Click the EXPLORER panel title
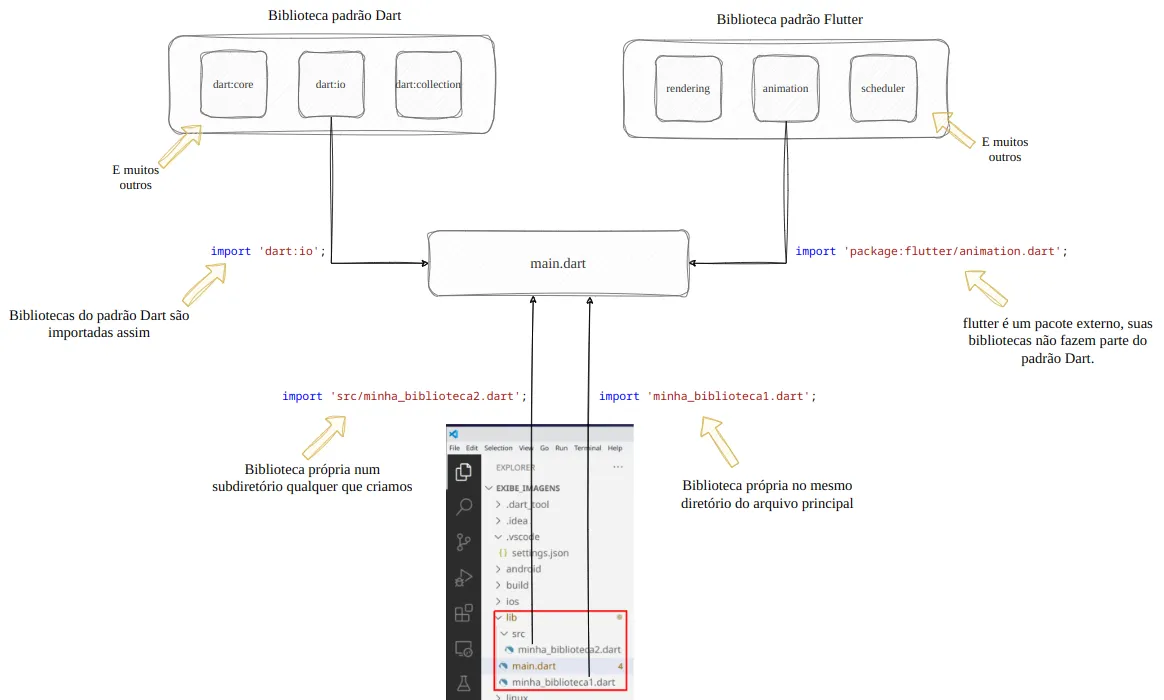This screenshot has width=1164, height=700. (515, 468)
